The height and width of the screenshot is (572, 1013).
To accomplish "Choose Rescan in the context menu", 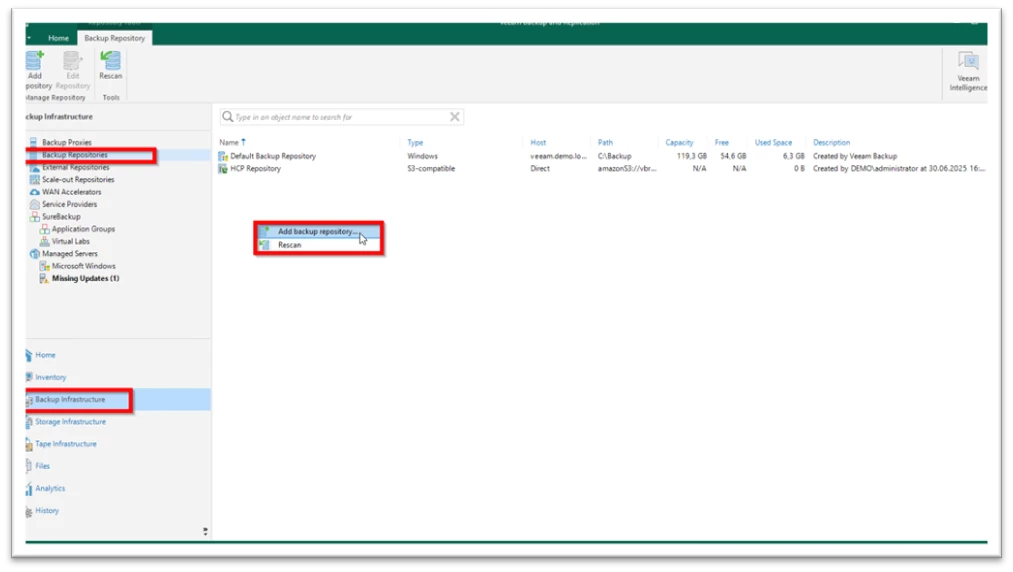I will (x=319, y=245).
